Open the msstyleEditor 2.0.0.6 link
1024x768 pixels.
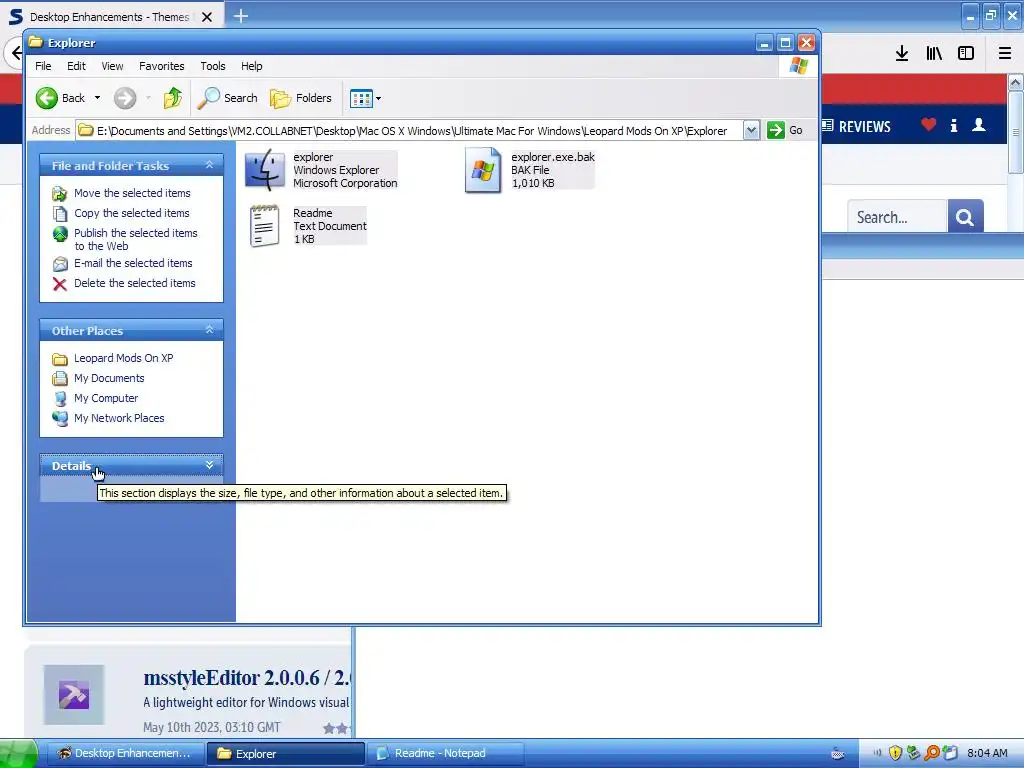point(248,678)
